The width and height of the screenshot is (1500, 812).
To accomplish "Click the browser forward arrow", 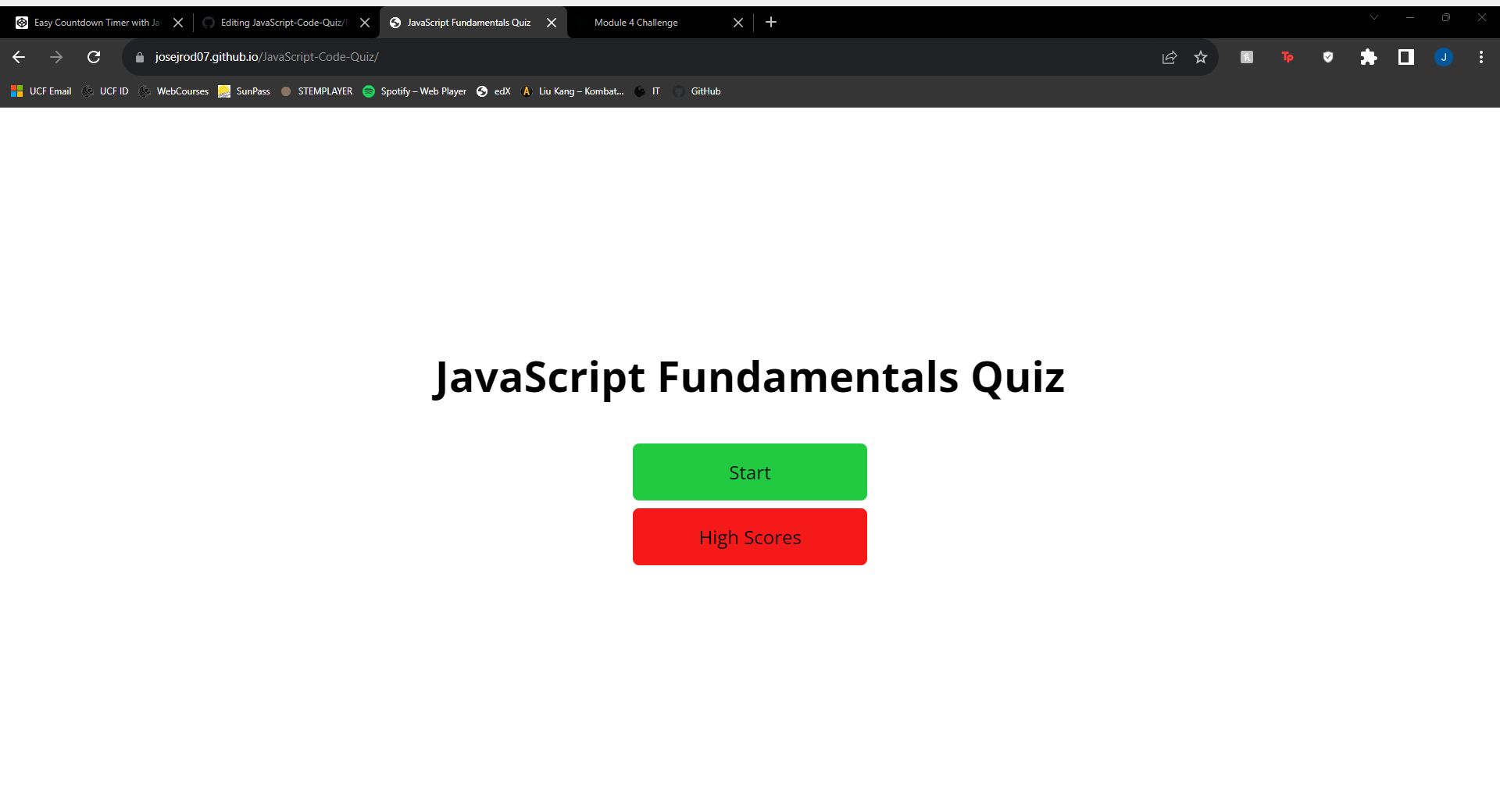I will 56,57.
